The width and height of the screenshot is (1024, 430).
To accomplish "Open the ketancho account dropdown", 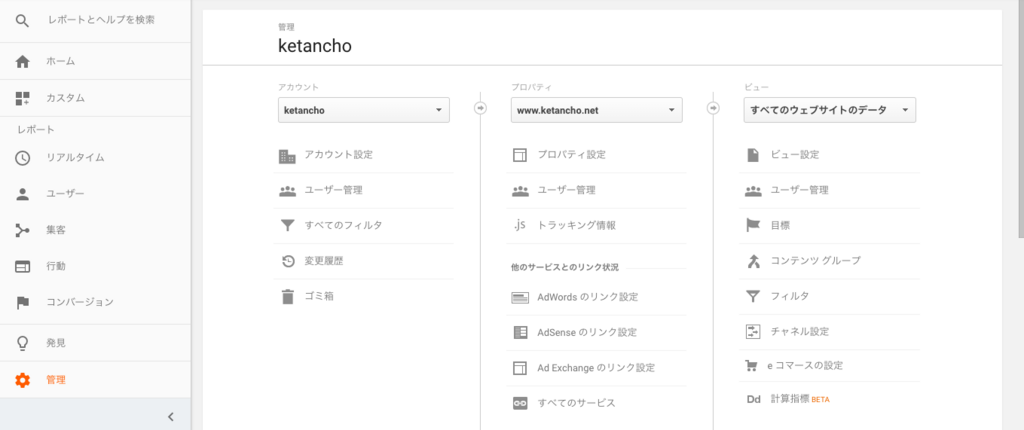I will point(363,110).
